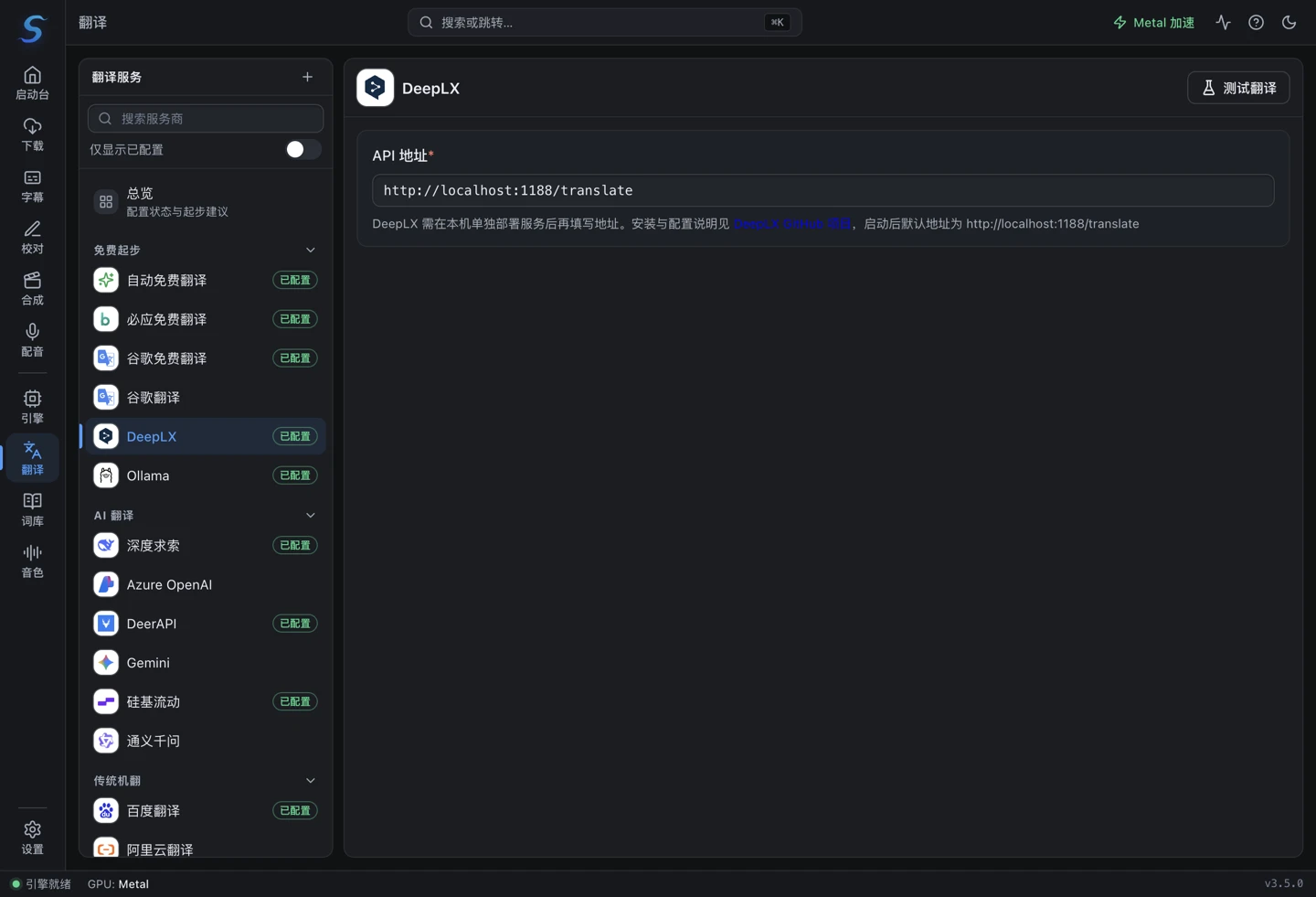Select 自动免费翻译 service
Image resolution: width=1316 pixels, height=897 pixels.
coord(206,281)
